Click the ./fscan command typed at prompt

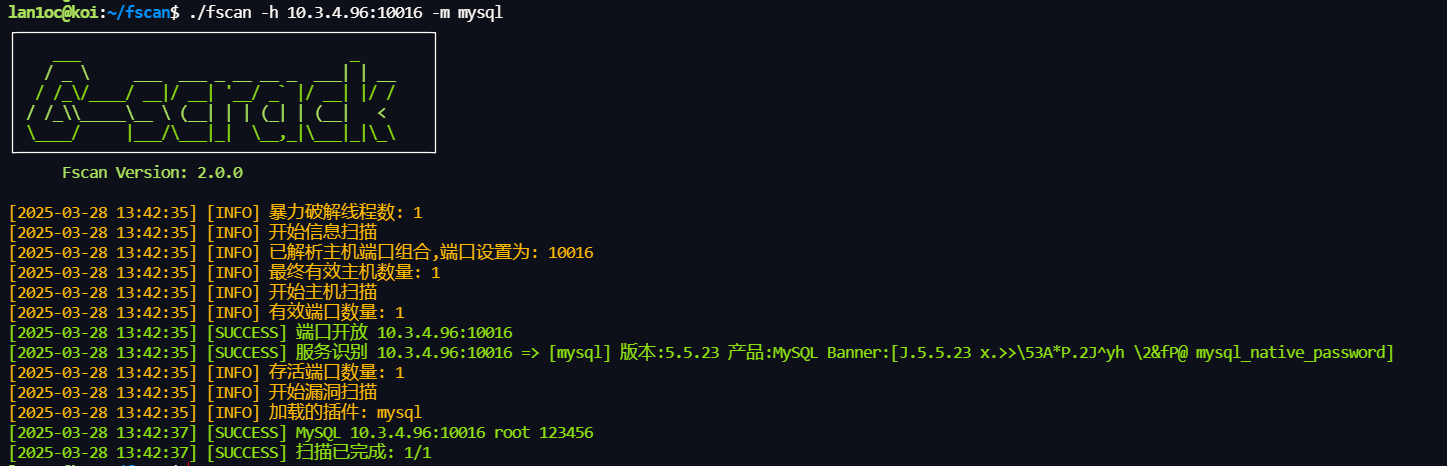click(x=221, y=13)
